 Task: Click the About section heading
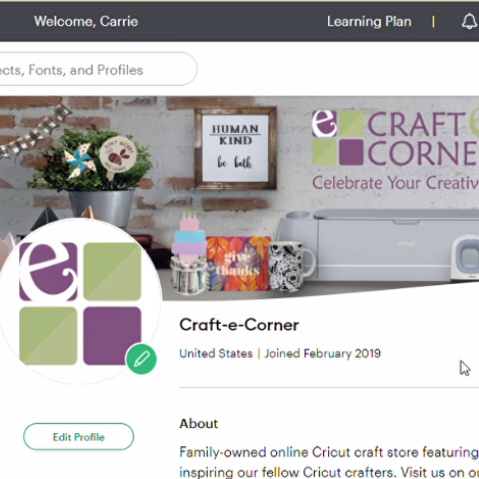tap(199, 424)
